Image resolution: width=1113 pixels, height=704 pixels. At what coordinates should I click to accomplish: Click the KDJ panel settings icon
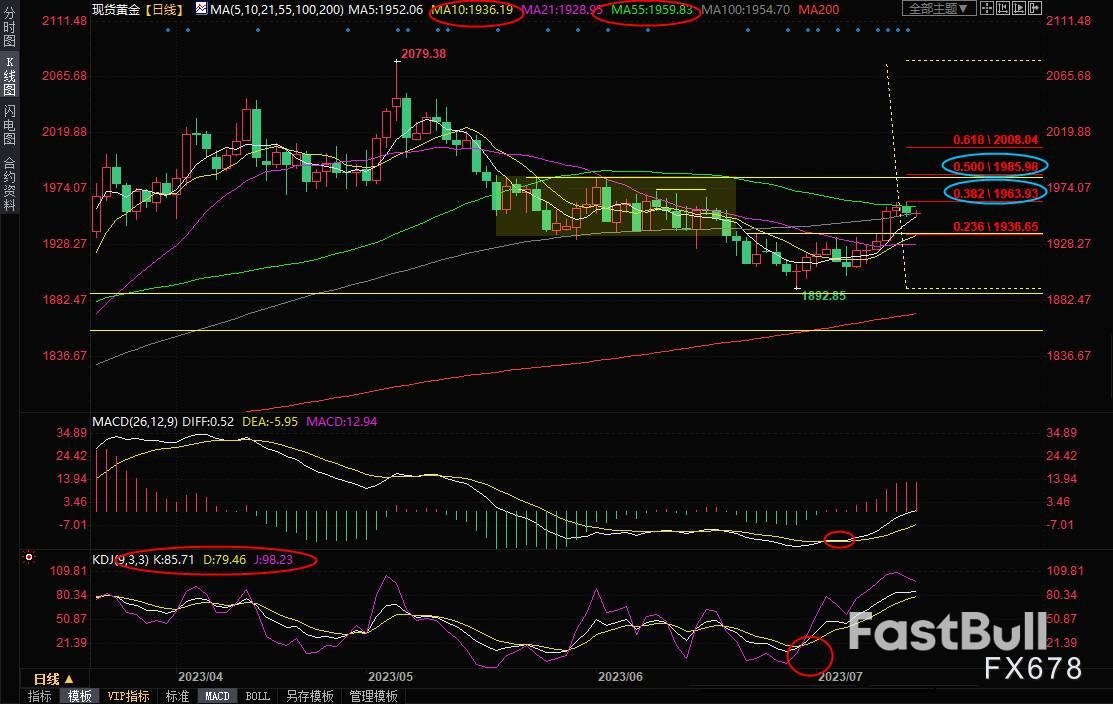tap(30, 557)
